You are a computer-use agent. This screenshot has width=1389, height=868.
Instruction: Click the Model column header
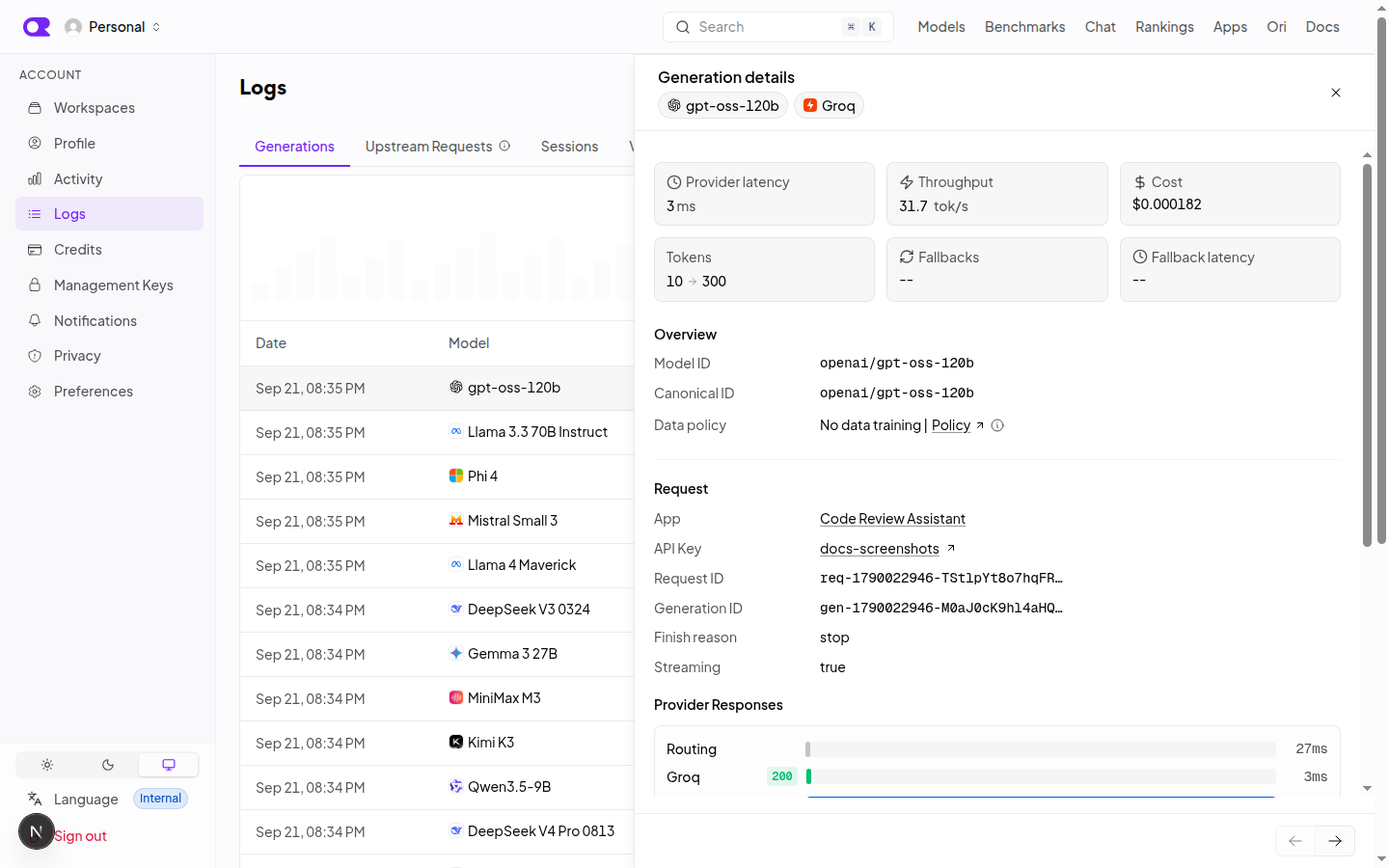point(469,343)
